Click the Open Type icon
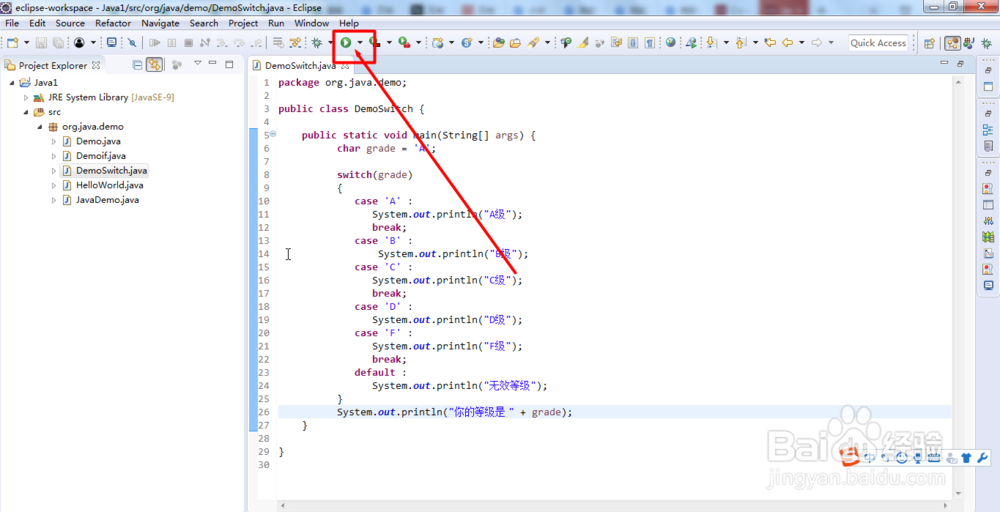1000x512 pixels. [499, 43]
